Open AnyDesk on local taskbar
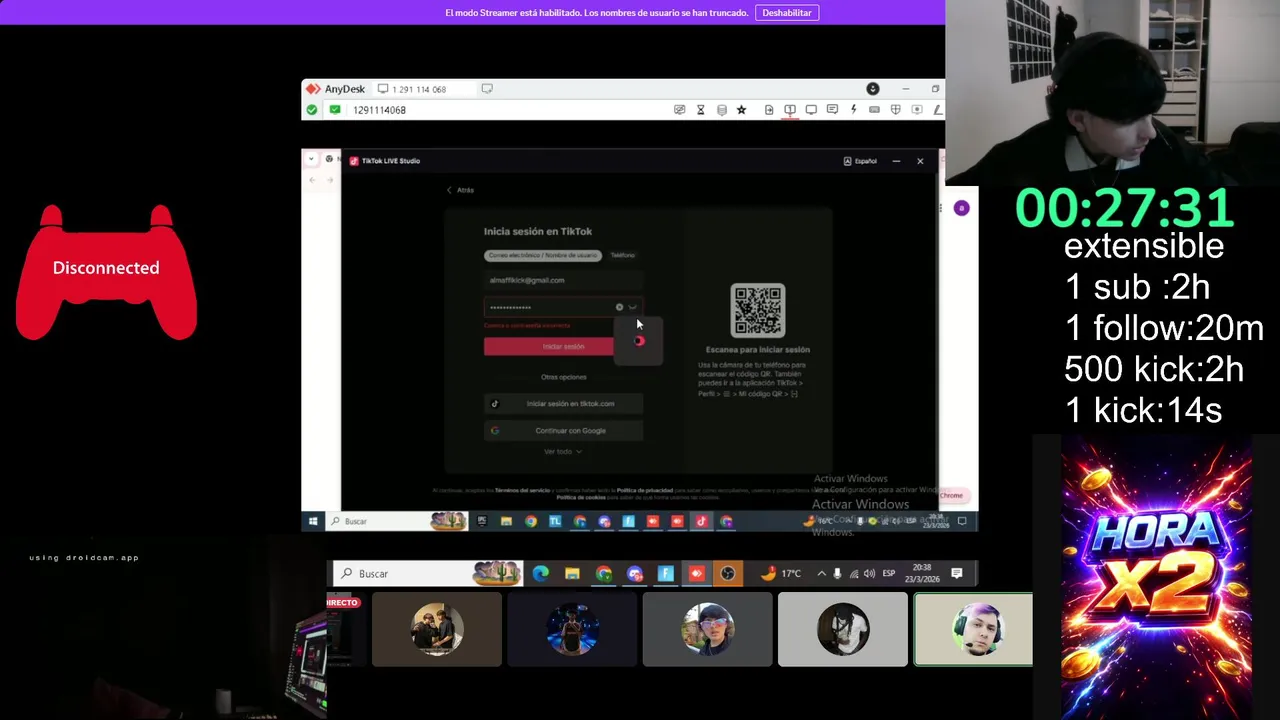 697,574
